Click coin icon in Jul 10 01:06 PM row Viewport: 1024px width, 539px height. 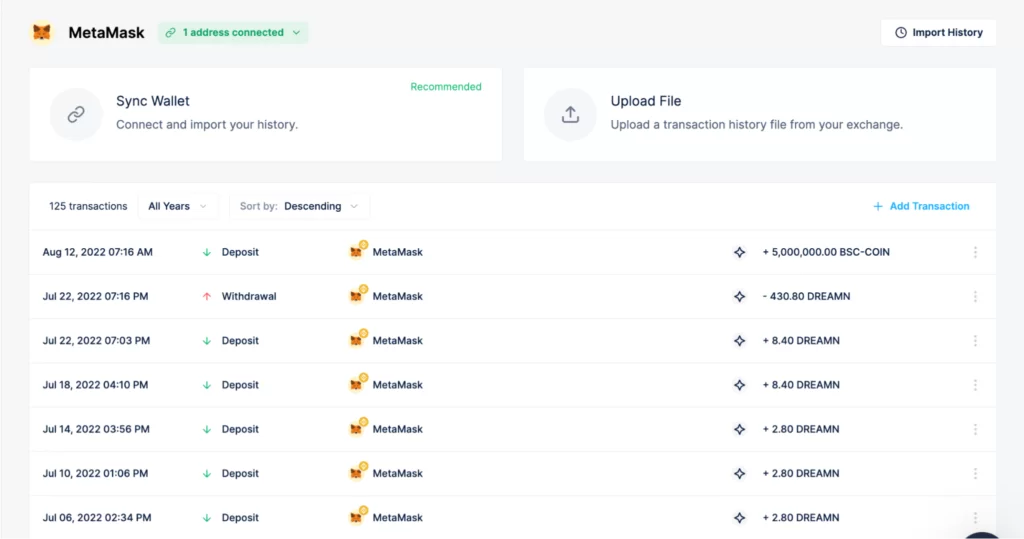[x=739, y=474]
